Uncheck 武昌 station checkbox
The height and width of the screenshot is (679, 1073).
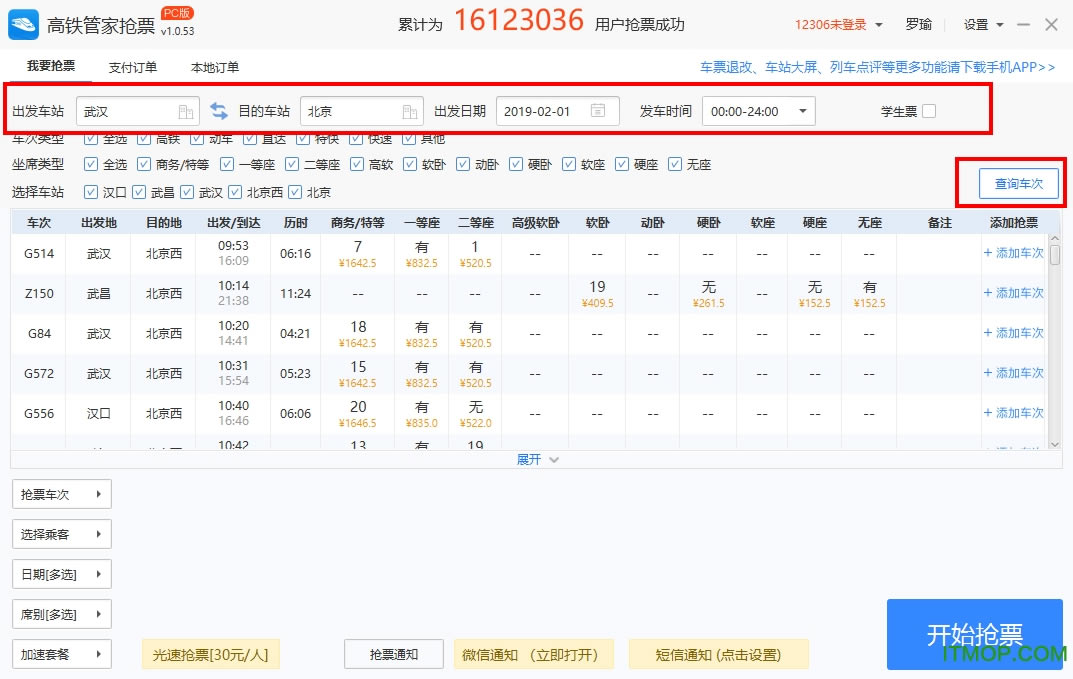(139, 192)
